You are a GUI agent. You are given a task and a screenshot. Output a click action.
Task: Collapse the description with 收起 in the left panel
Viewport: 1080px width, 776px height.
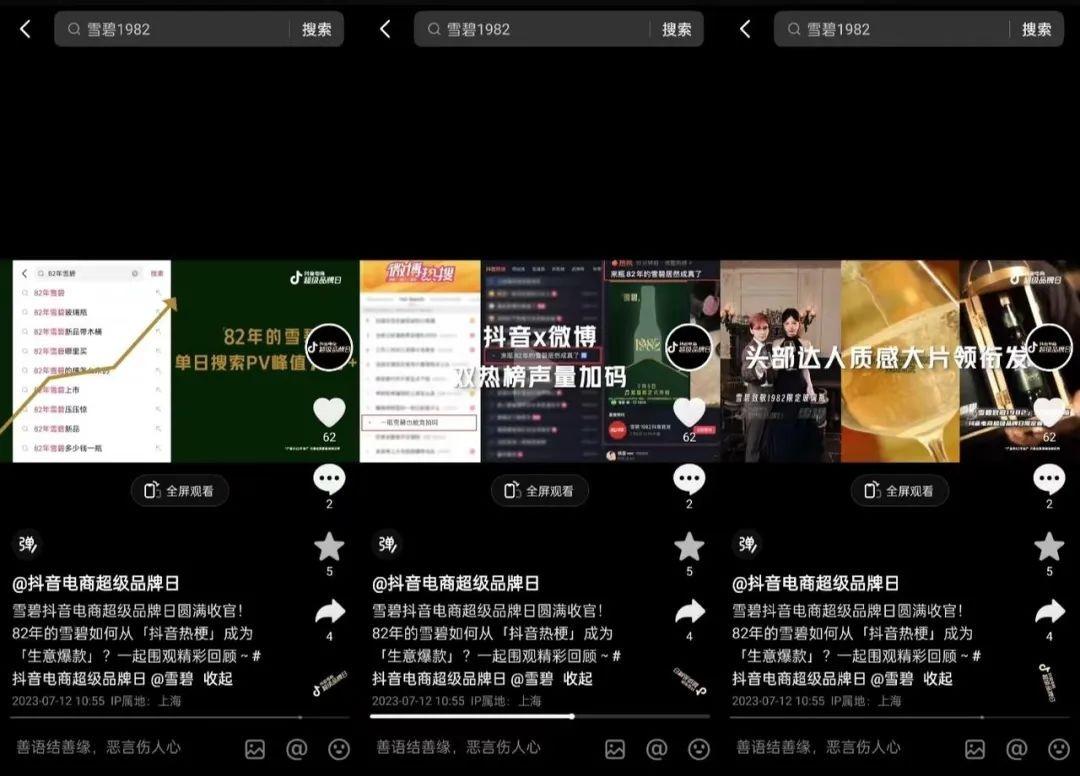coord(217,678)
